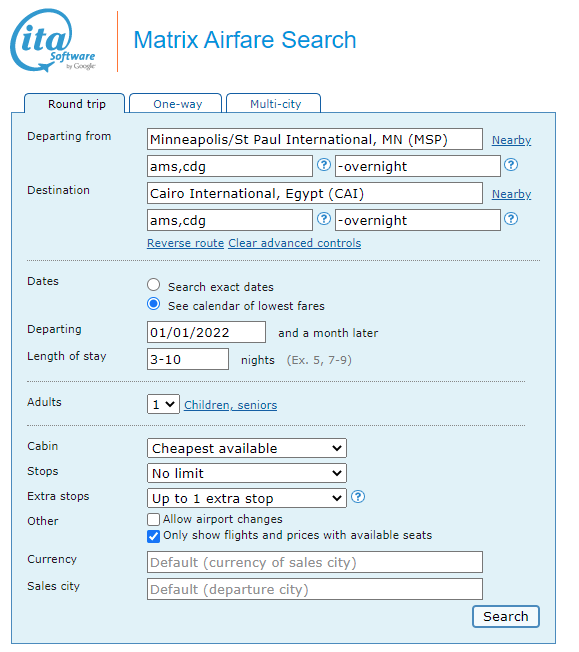Expand the Extra stops dropdown

point(247,498)
